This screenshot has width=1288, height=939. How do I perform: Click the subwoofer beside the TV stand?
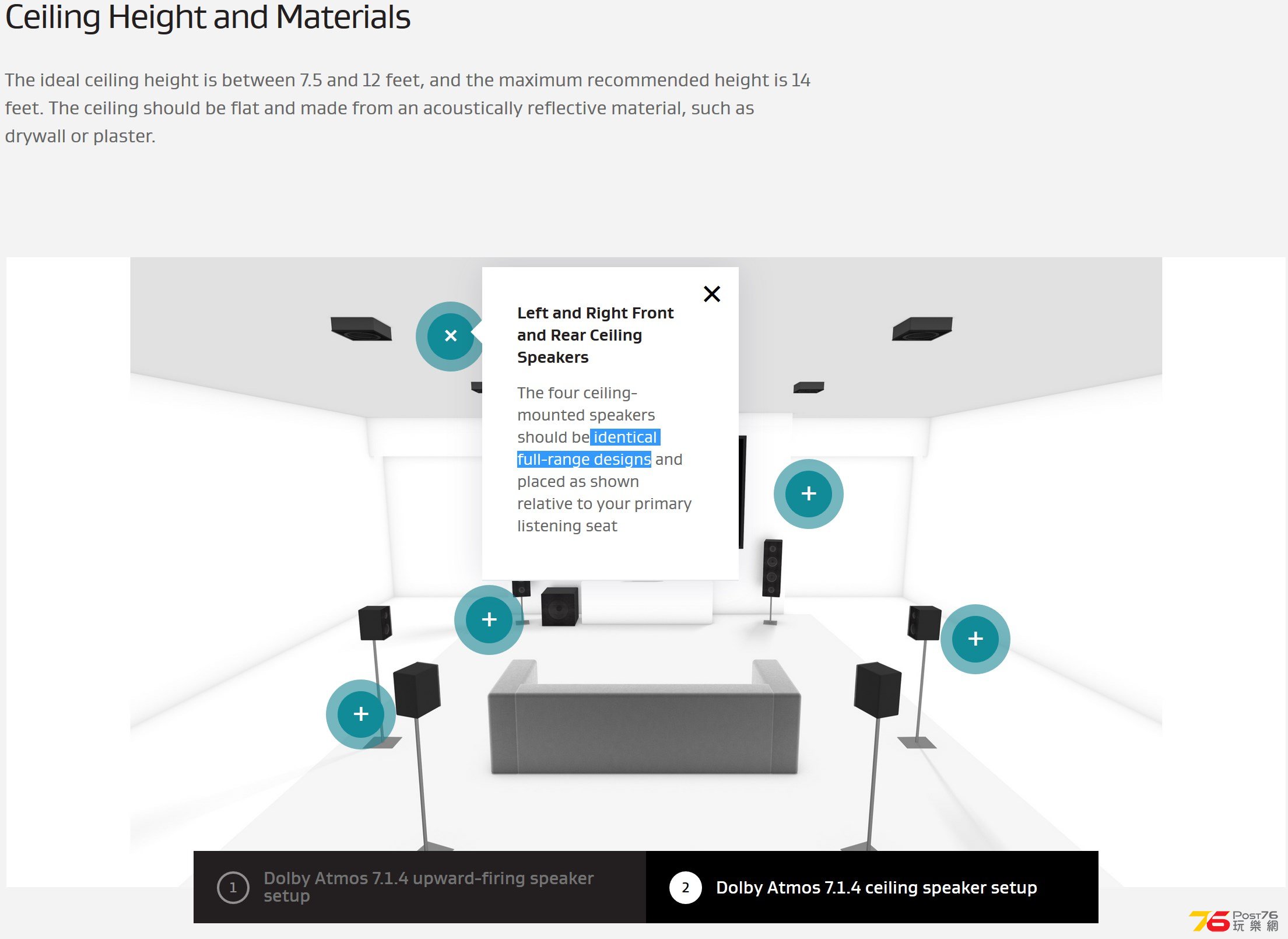coord(560,607)
